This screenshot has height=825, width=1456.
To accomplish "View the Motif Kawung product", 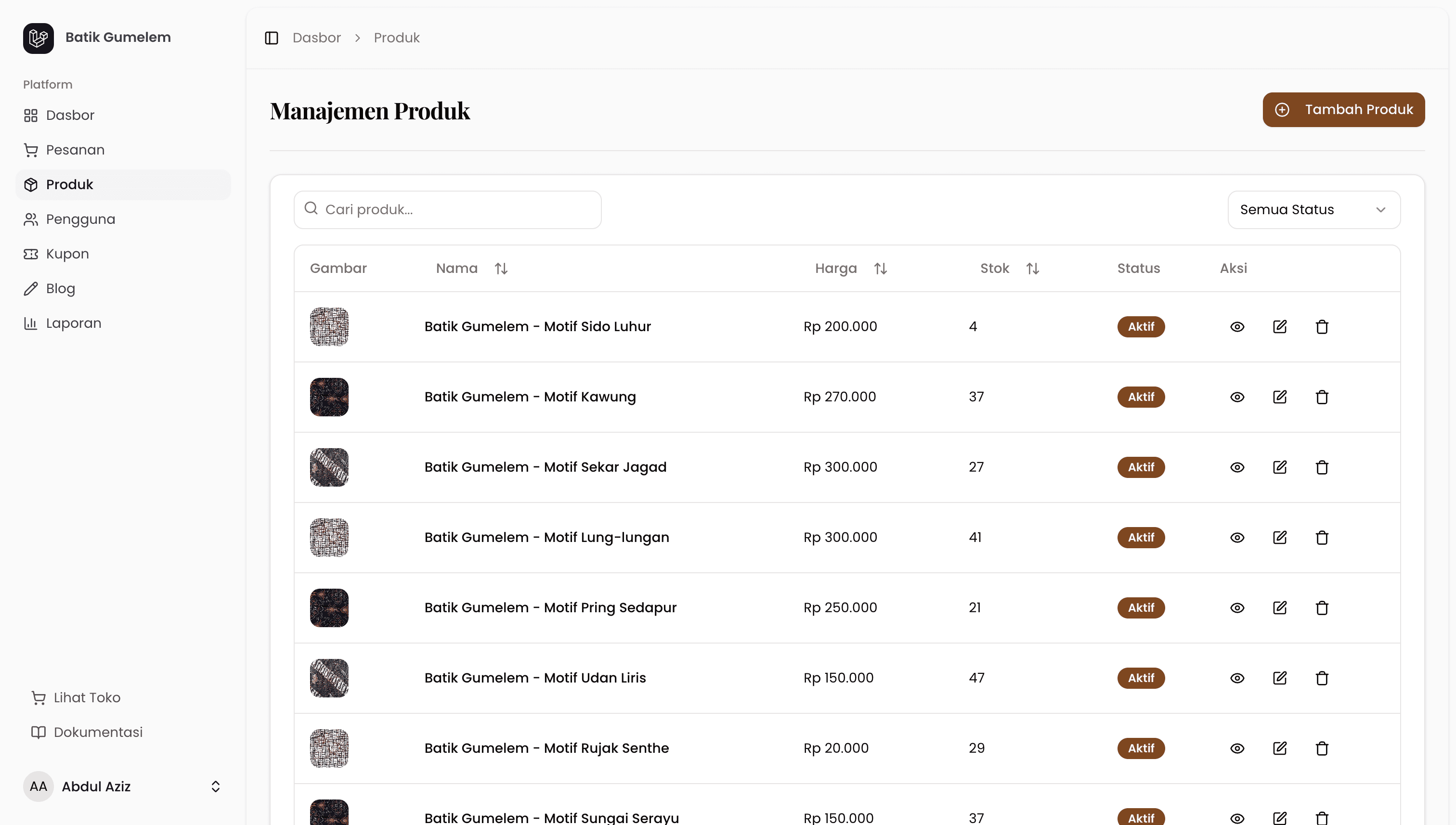I will [x=1237, y=397].
